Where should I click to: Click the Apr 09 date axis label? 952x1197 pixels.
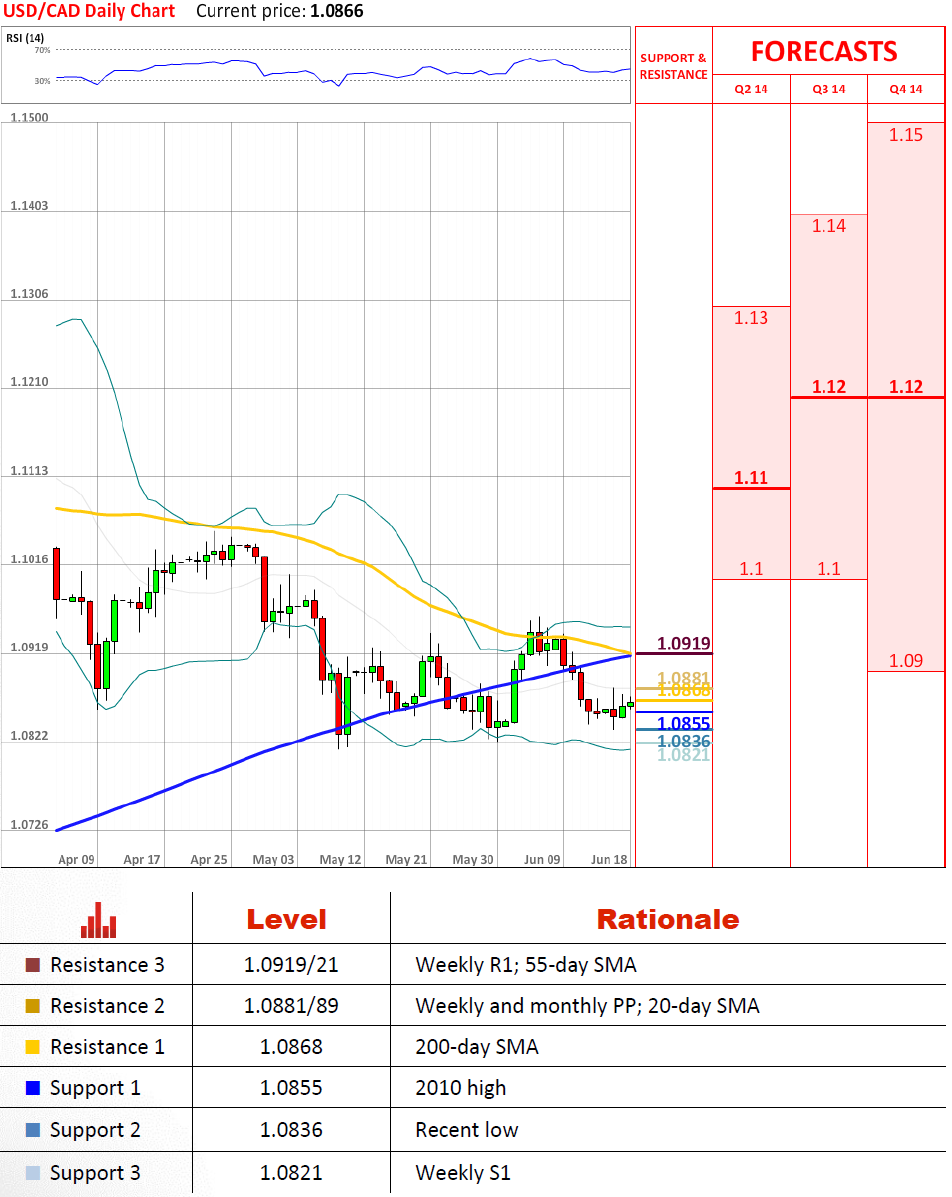pyautogui.click(x=76, y=860)
